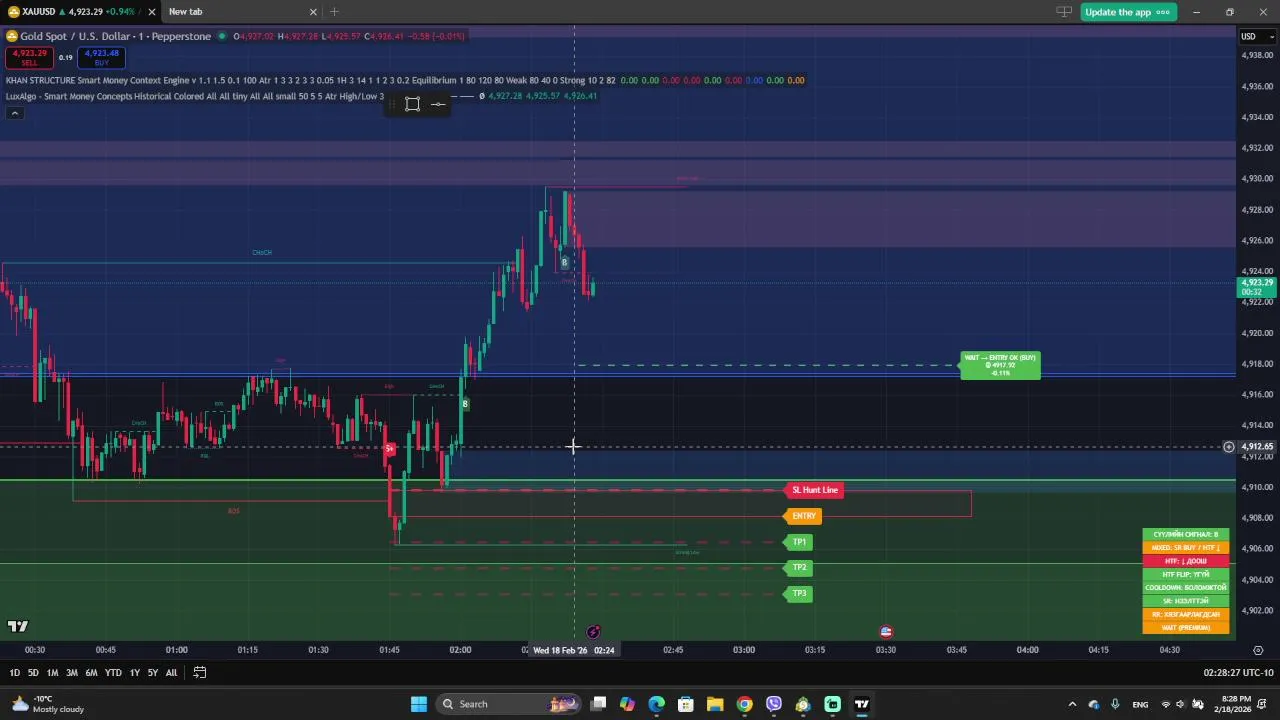Select 1Y date range
The height and width of the screenshot is (720, 1280).
point(134,673)
